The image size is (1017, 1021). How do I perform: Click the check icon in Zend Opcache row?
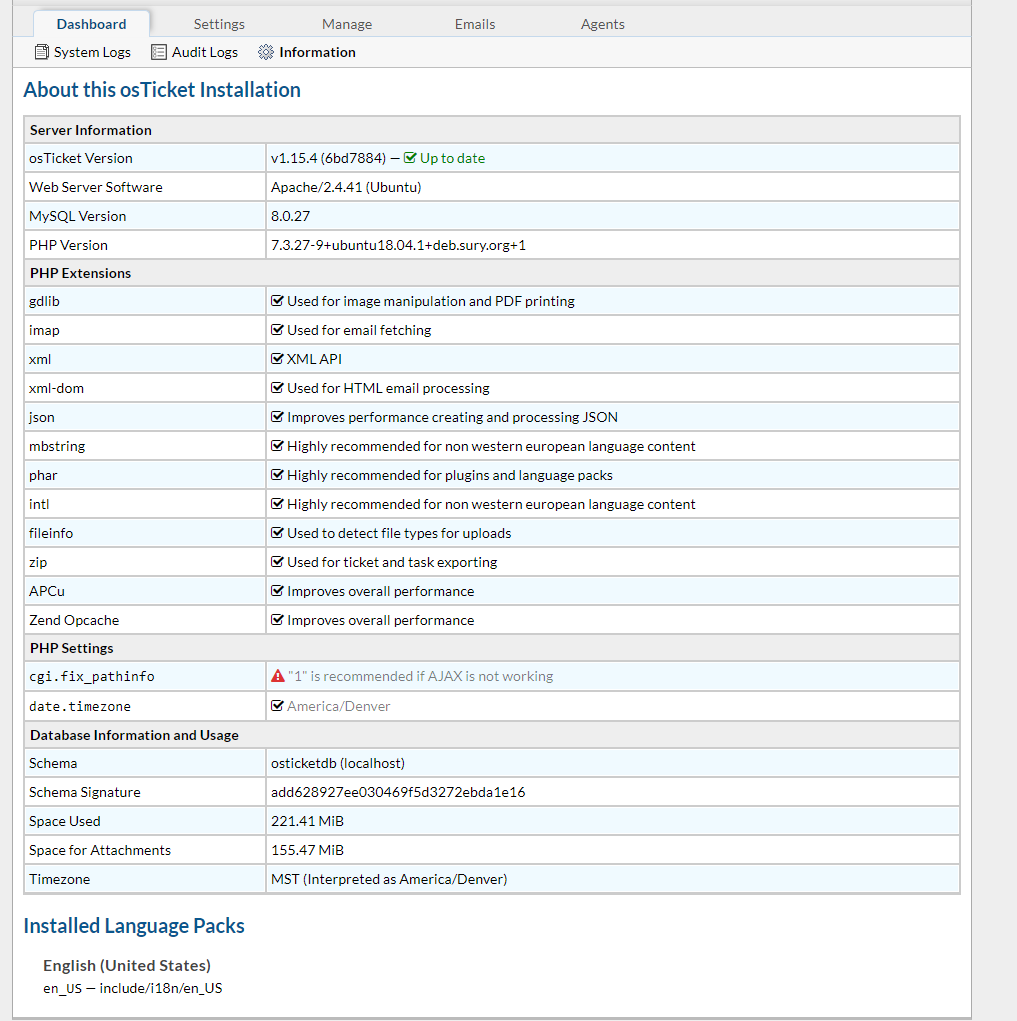[277, 620]
